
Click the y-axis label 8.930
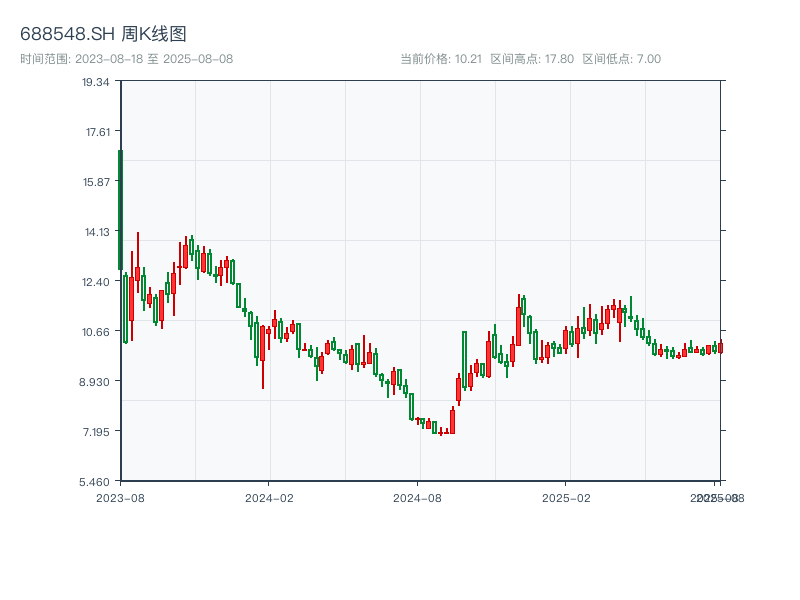click(x=94, y=382)
